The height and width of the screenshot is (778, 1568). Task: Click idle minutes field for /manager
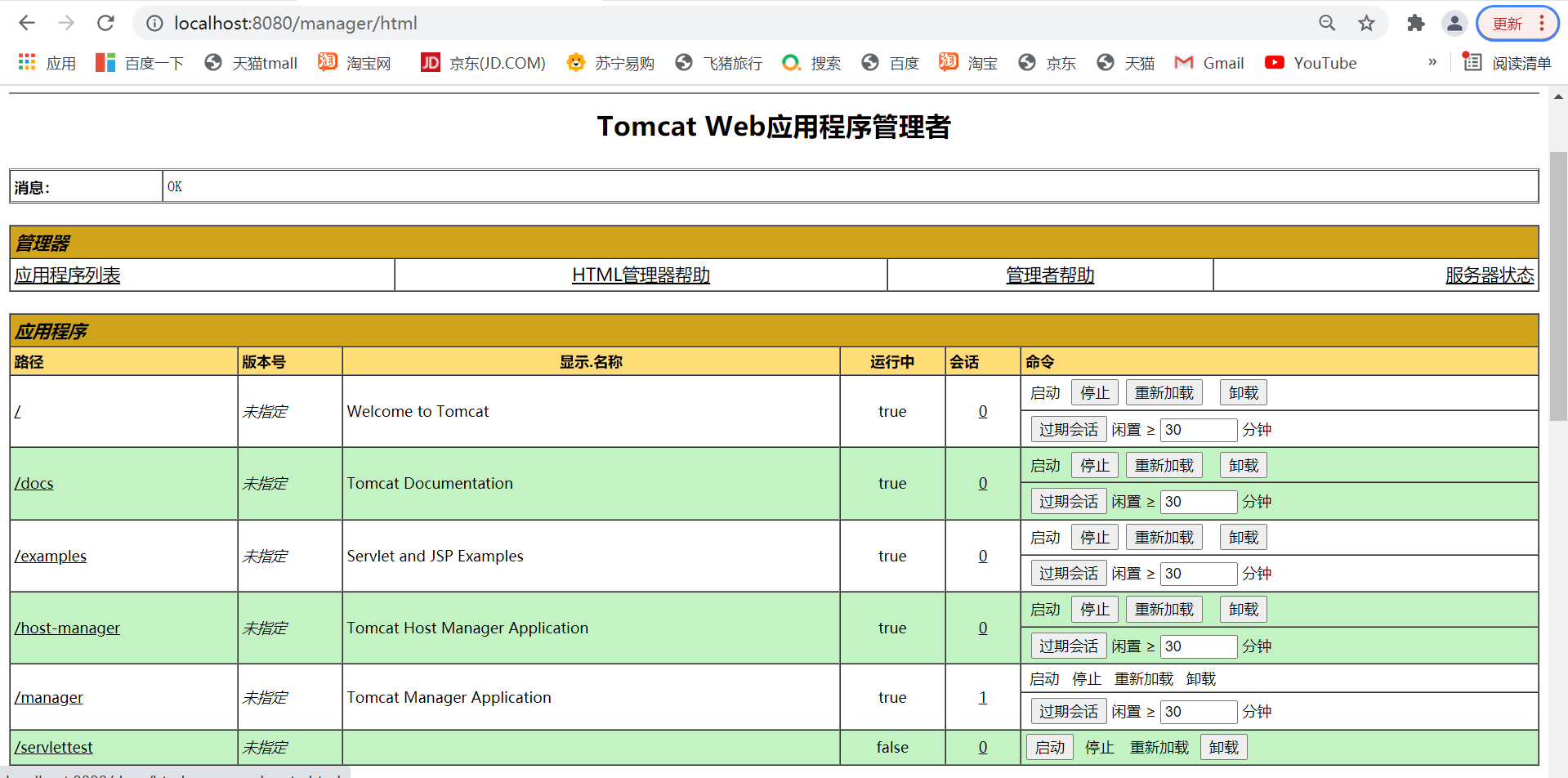click(1199, 712)
